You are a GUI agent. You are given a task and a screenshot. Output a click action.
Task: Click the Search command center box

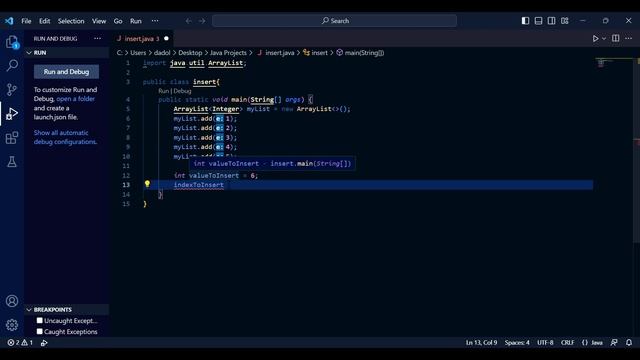[334, 21]
